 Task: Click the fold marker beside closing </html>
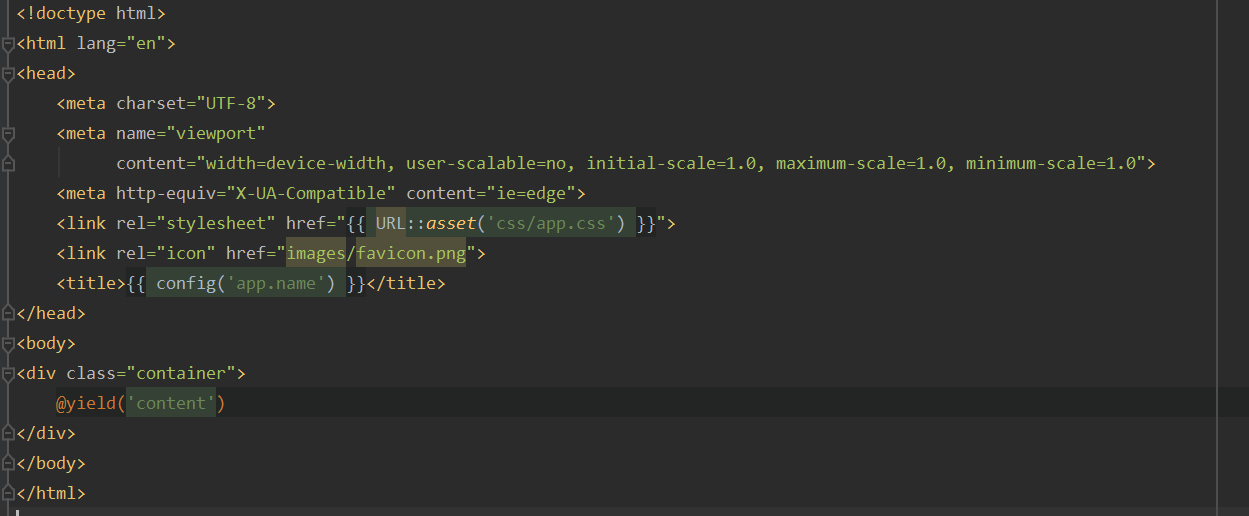[x=8, y=494]
